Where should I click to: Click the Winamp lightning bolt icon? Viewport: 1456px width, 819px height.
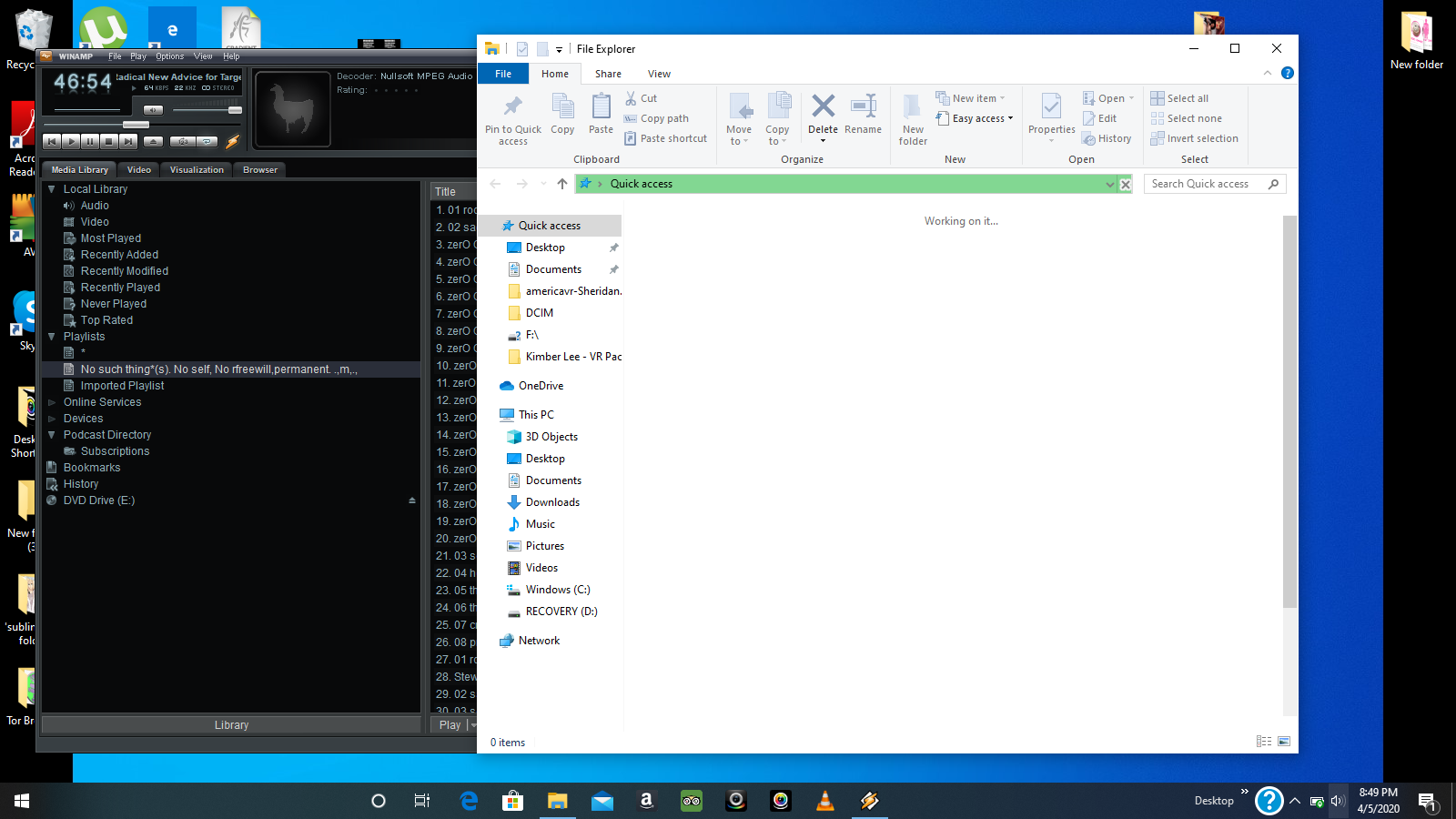[x=232, y=141]
